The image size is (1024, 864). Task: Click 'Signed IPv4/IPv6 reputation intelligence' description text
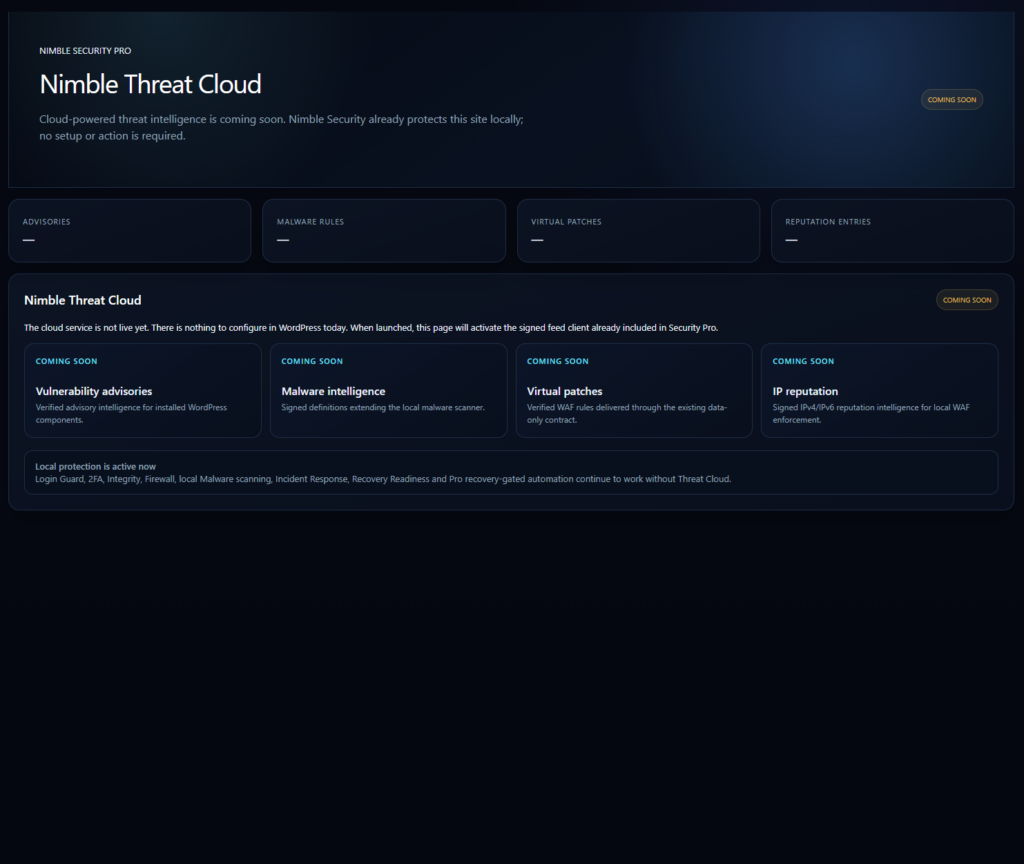point(871,413)
